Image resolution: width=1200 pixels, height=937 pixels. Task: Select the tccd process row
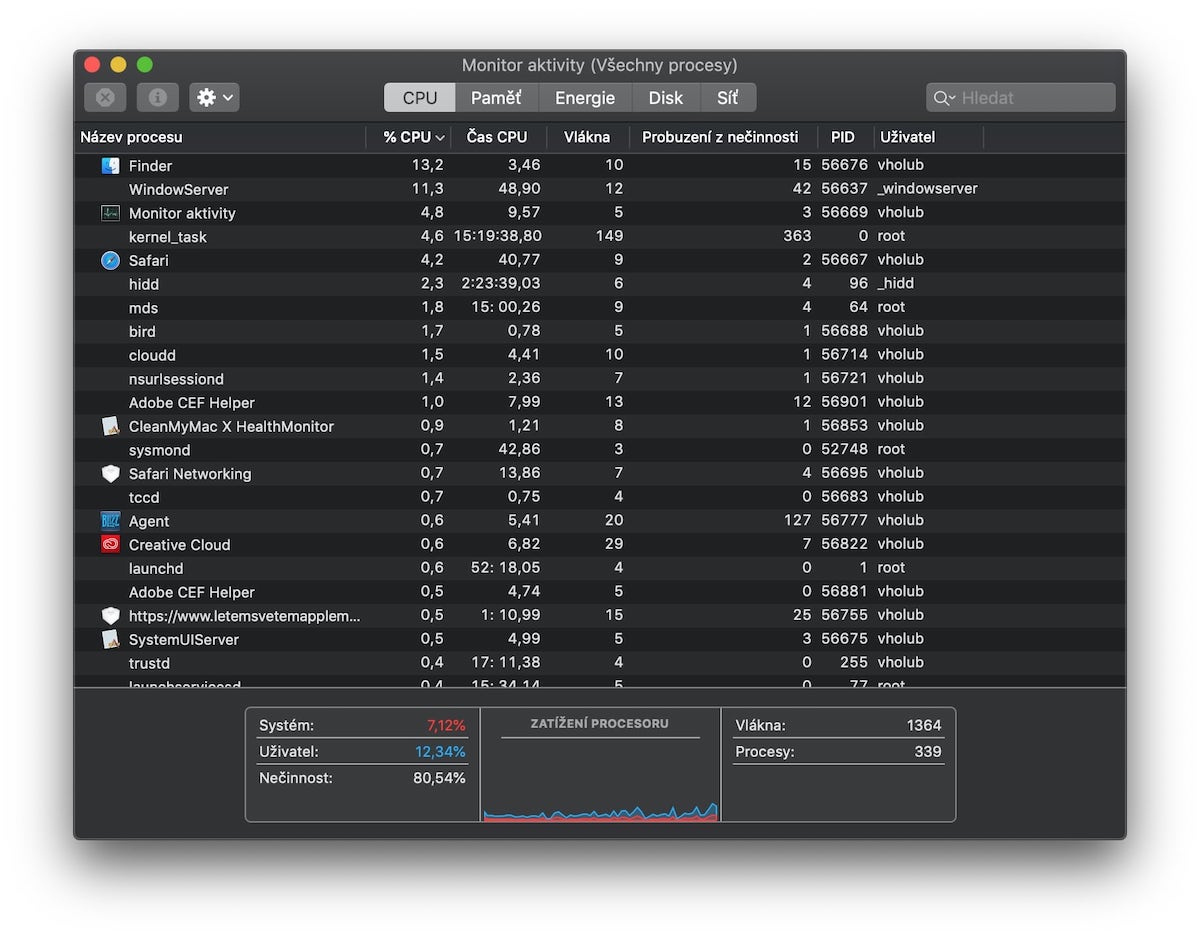(x=600, y=497)
